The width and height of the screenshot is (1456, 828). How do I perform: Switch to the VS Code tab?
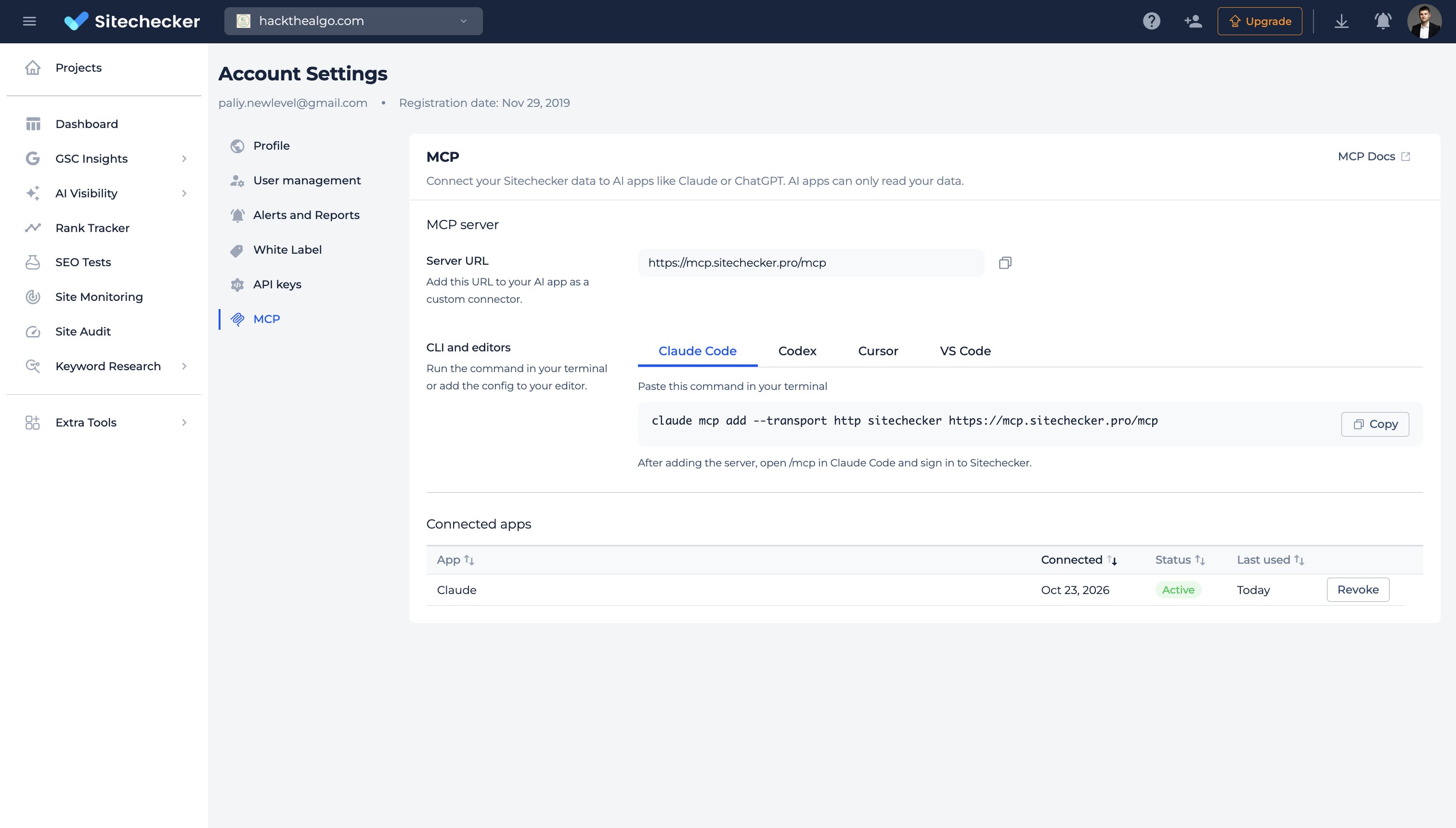coord(965,351)
